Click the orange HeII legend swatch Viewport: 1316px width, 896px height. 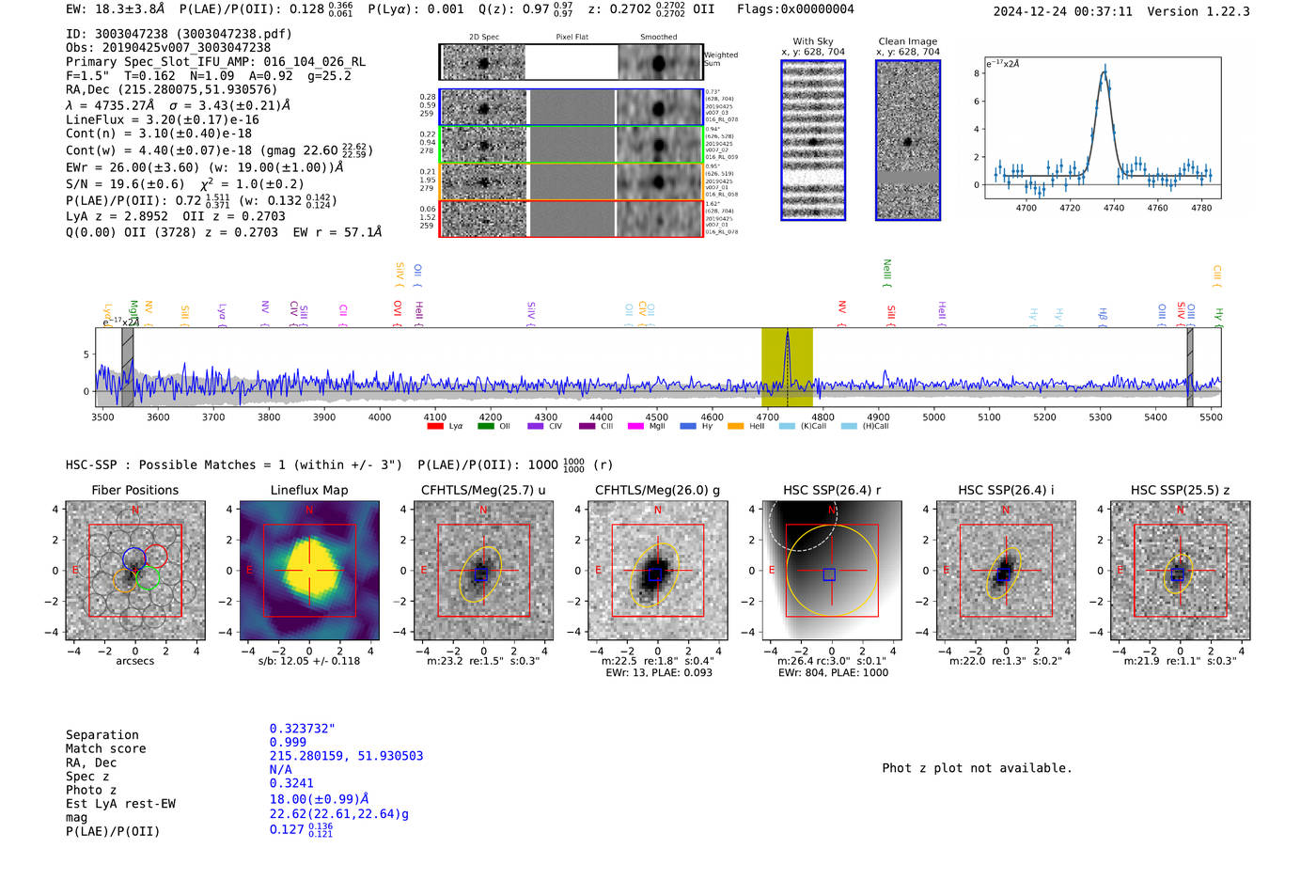(x=735, y=426)
